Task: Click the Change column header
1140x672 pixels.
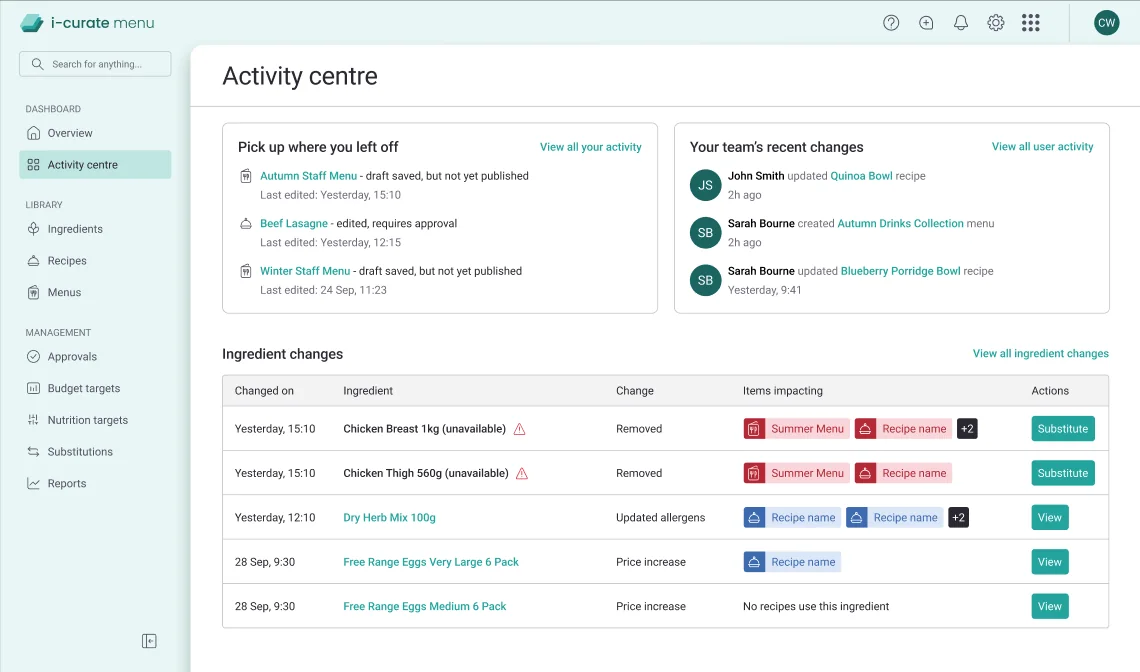Action: (635, 391)
